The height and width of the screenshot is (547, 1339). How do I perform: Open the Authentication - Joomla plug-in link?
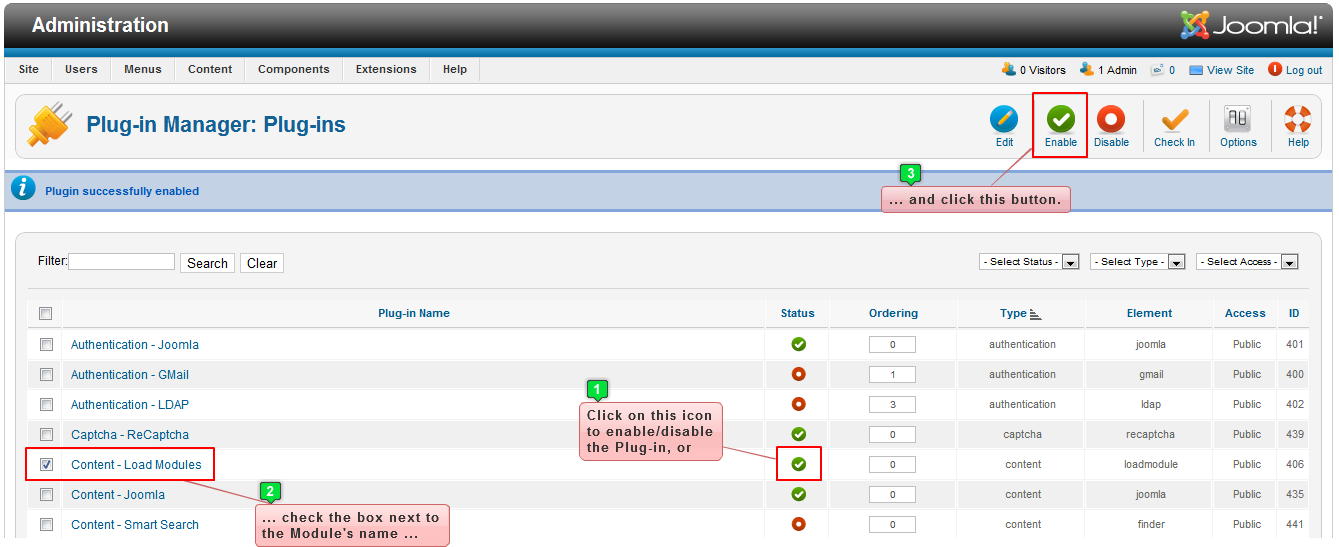pos(135,344)
